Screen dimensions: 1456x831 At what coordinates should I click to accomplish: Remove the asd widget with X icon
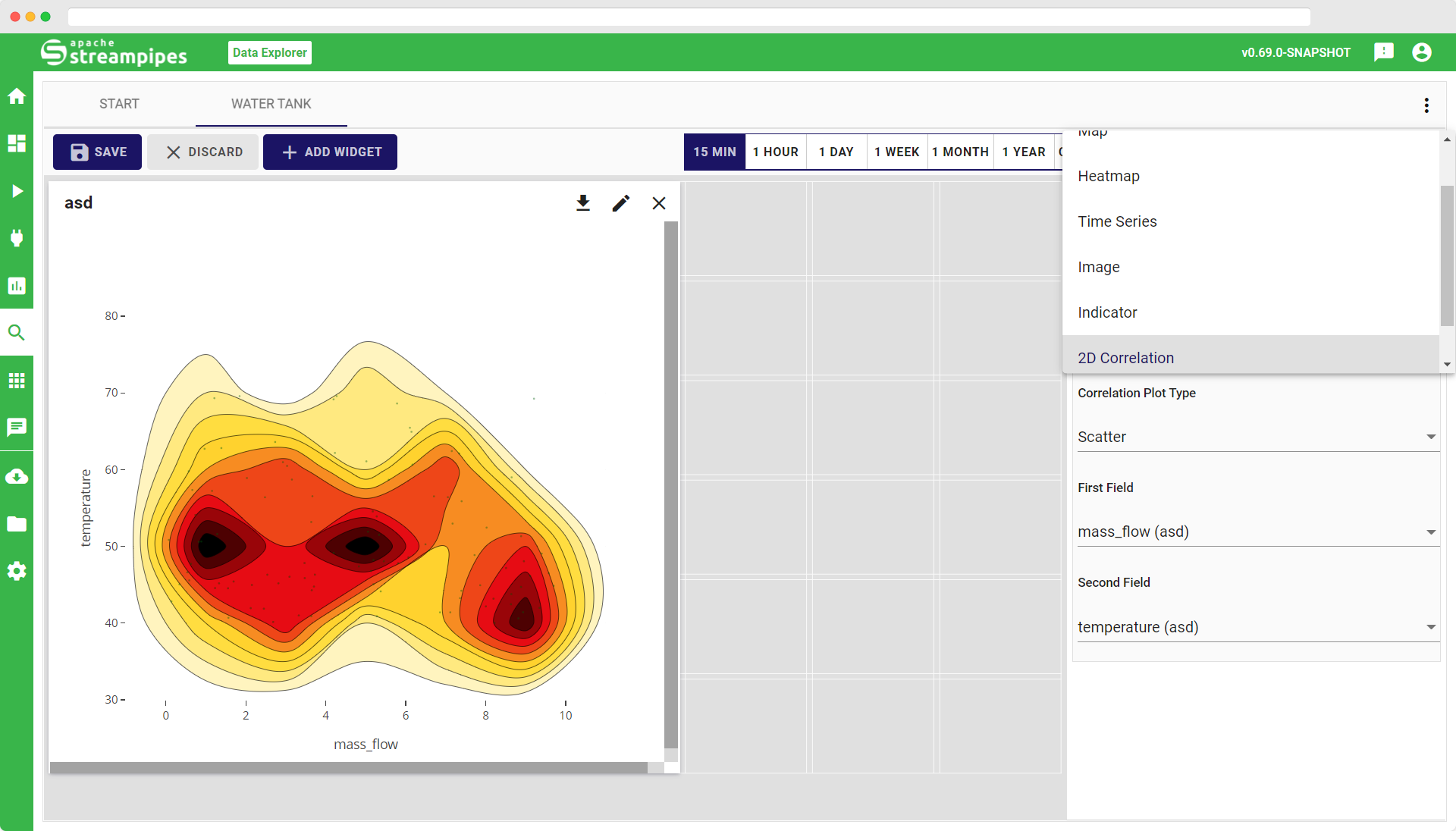coord(659,203)
